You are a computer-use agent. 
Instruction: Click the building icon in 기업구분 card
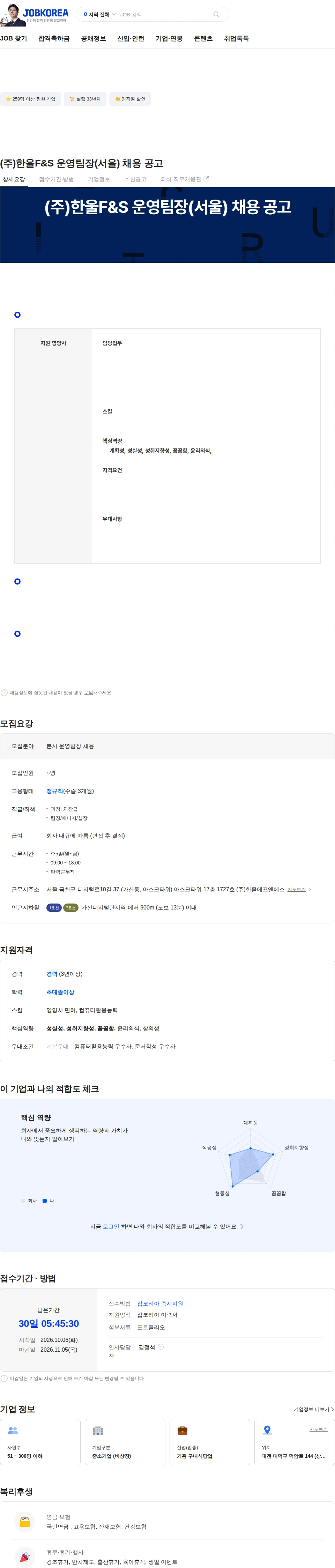pos(97,1430)
